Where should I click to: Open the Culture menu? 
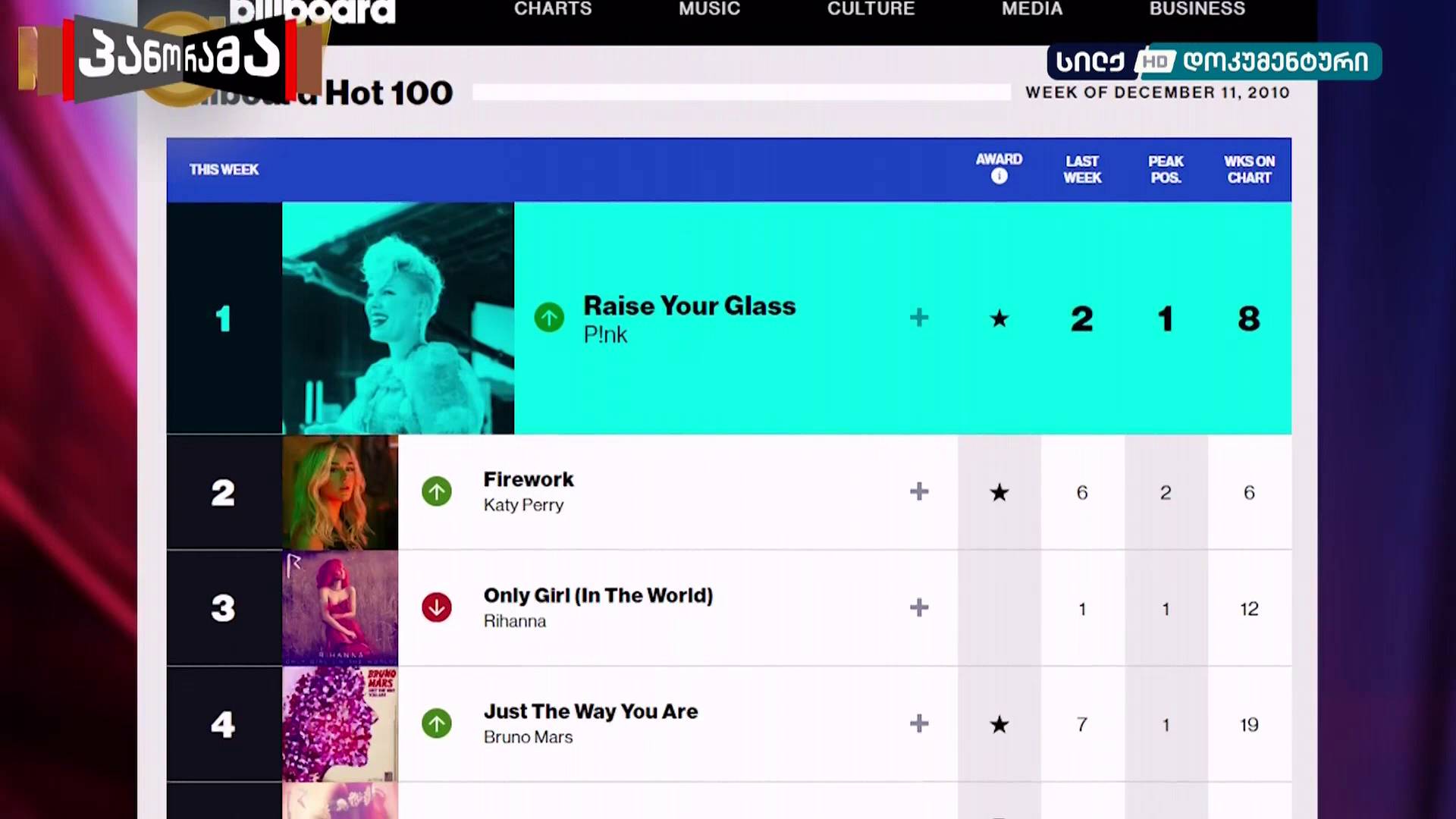click(871, 9)
